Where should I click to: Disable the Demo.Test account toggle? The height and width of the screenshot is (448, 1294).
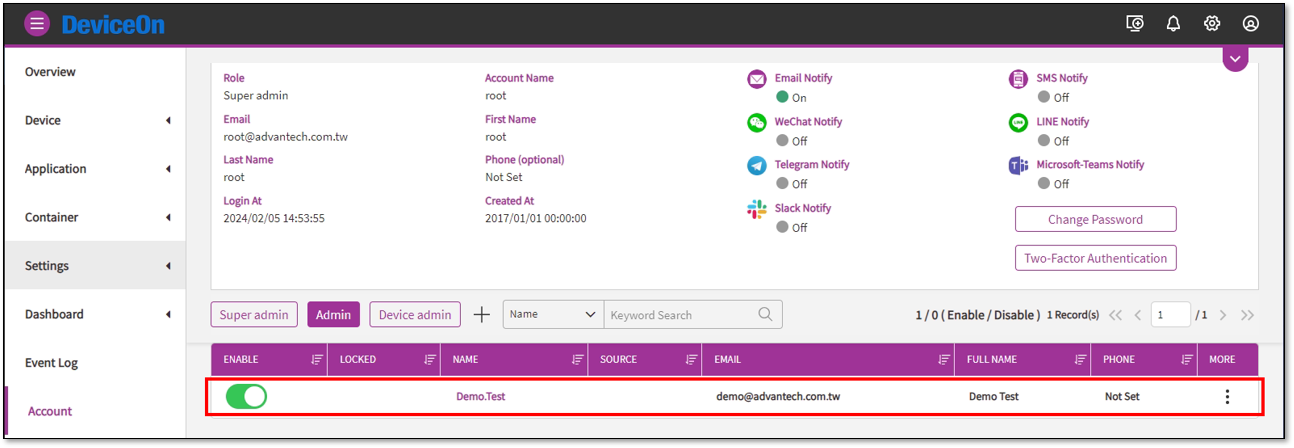(246, 397)
